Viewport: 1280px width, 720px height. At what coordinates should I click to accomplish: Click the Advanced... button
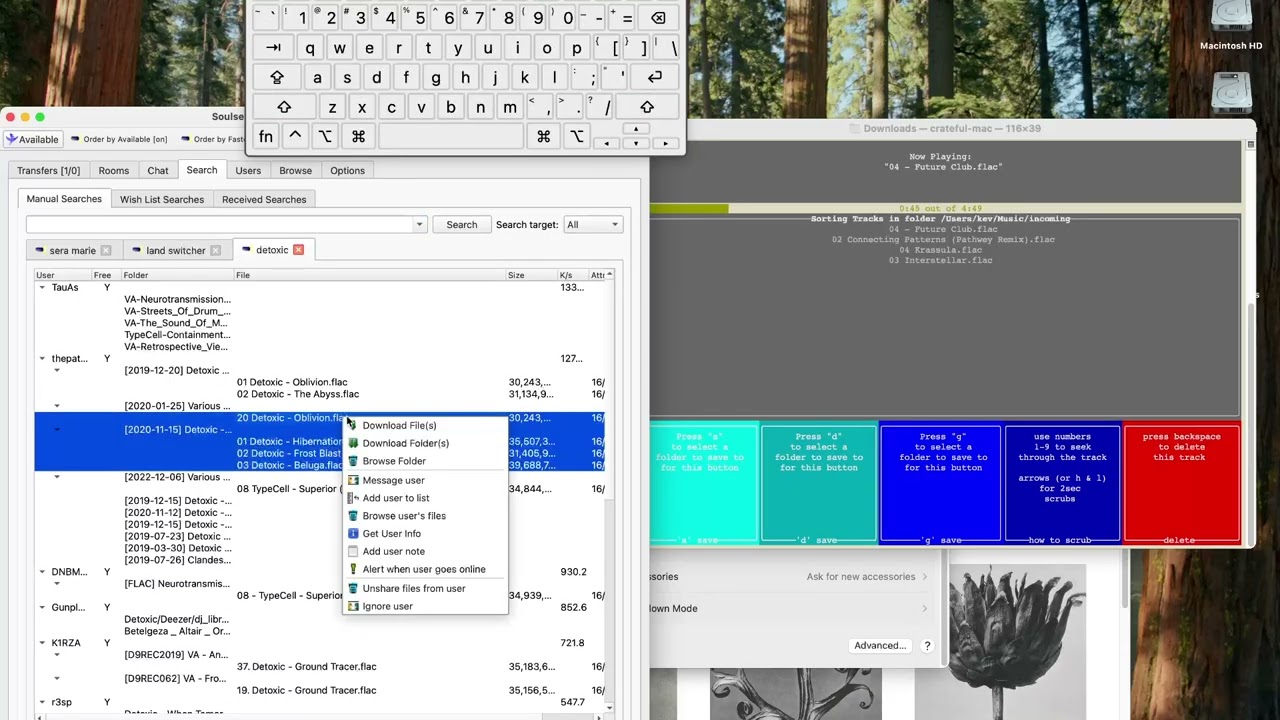click(x=880, y=645)
